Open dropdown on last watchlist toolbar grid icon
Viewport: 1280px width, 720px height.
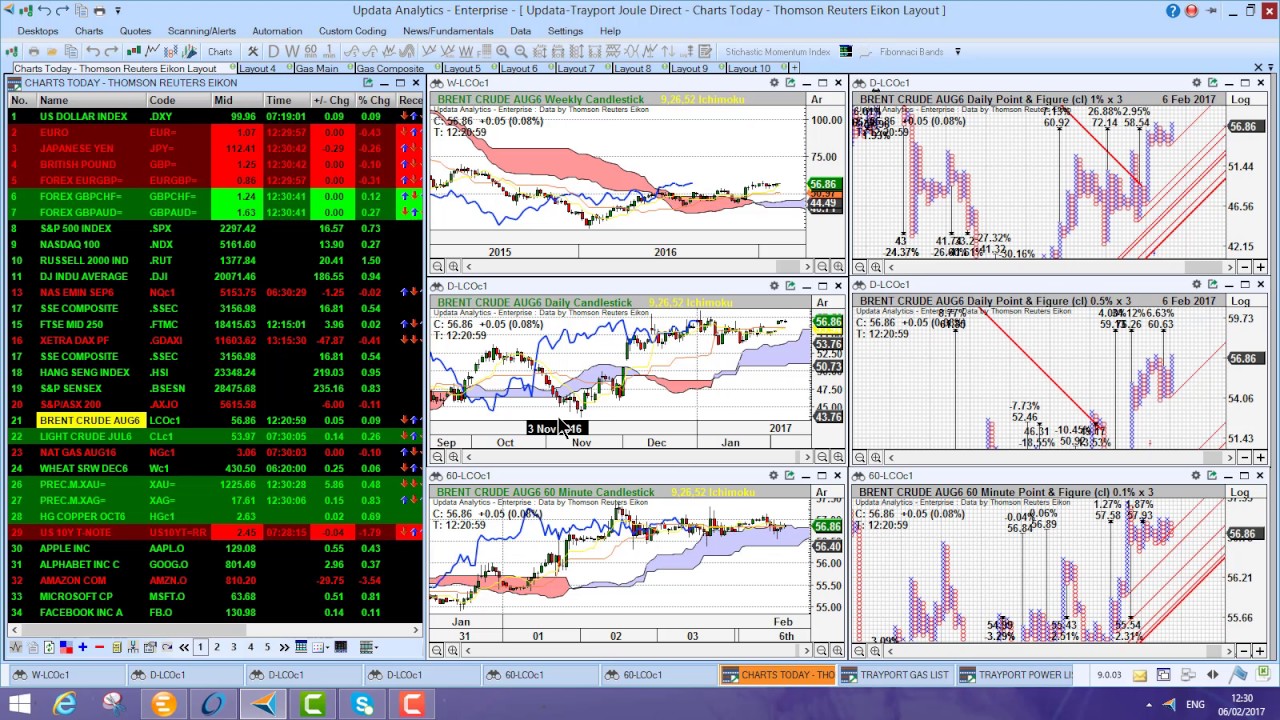click(376, 648)
